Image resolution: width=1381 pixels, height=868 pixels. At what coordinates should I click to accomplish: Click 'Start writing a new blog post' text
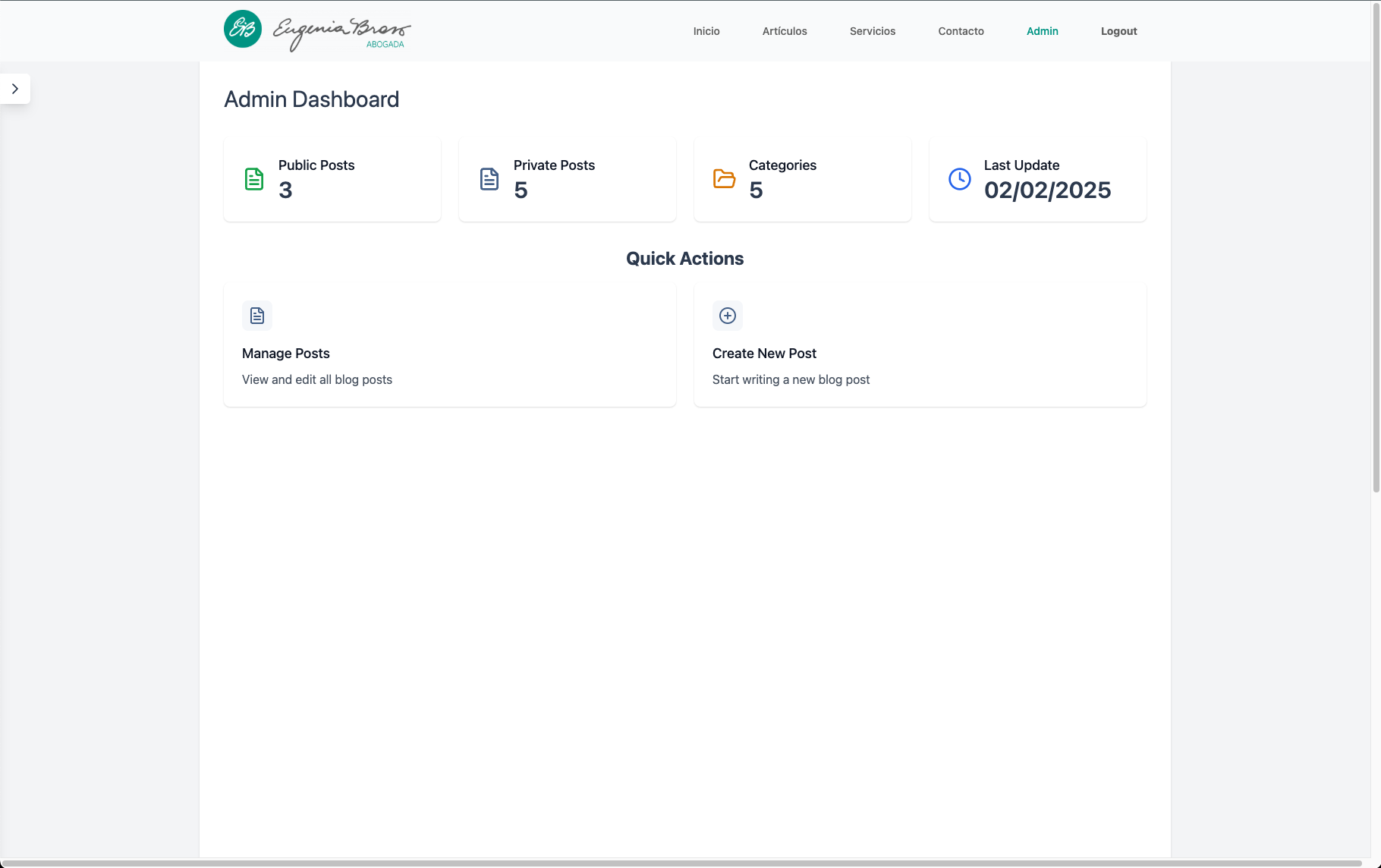pyautogui.click(x=791, y=379)
